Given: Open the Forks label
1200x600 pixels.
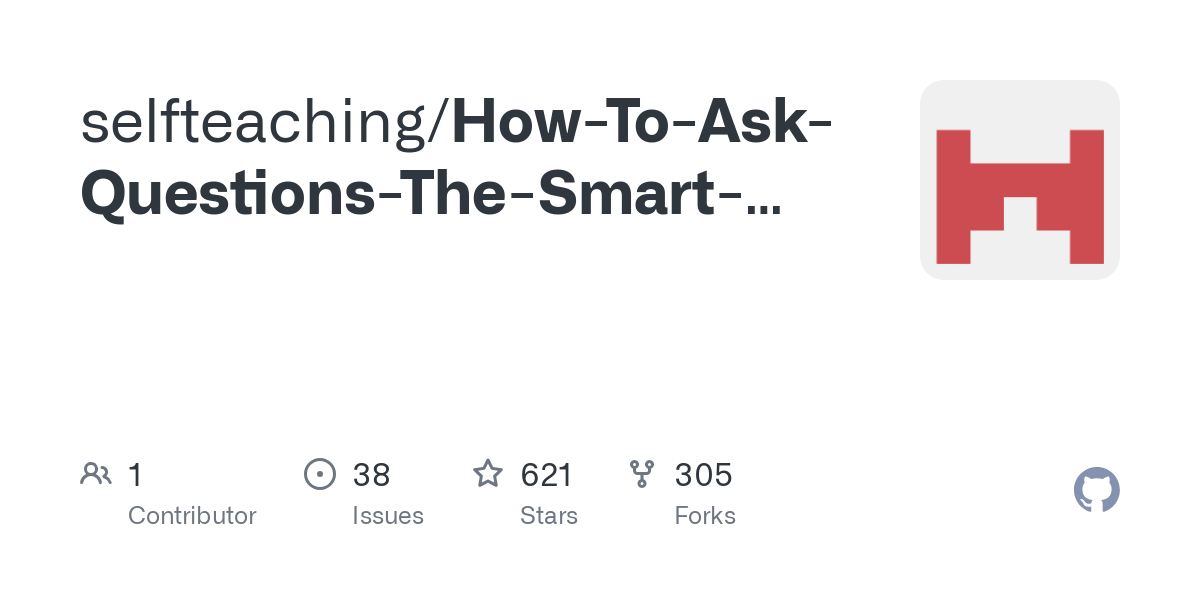Looking at the screenshot, I should click(705, 516).
